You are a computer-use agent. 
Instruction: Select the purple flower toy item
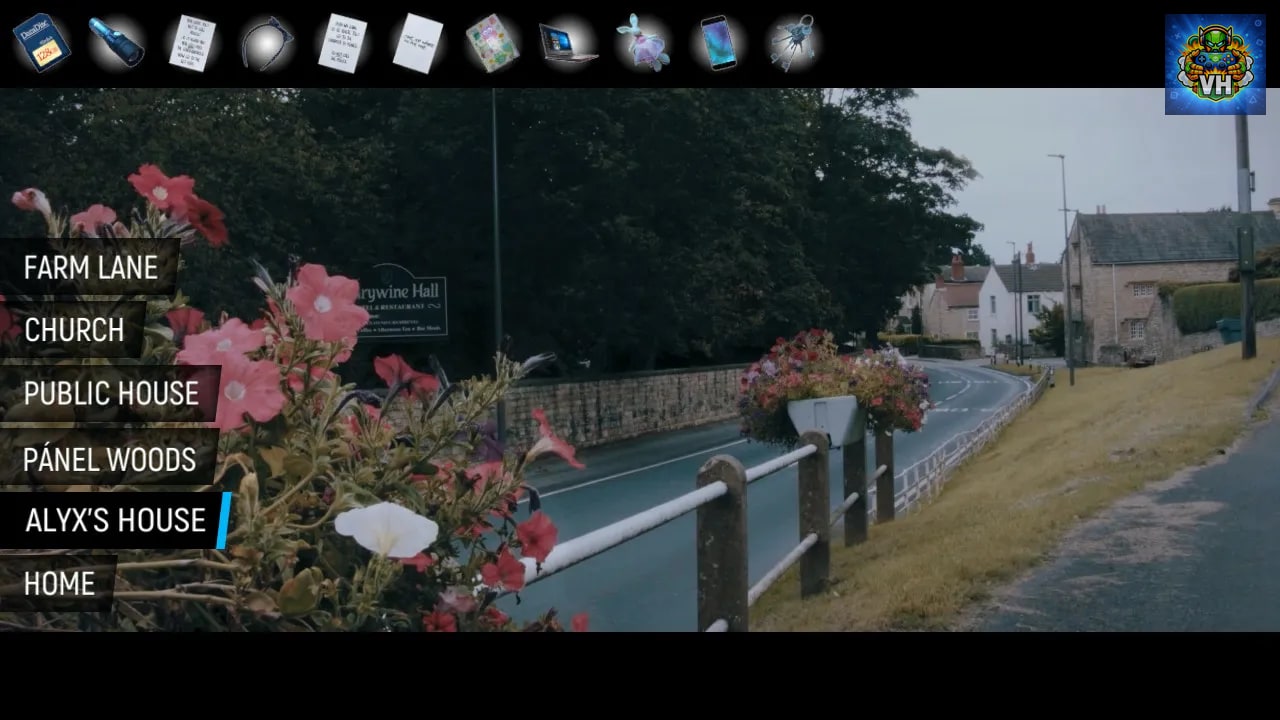point(643,43)
